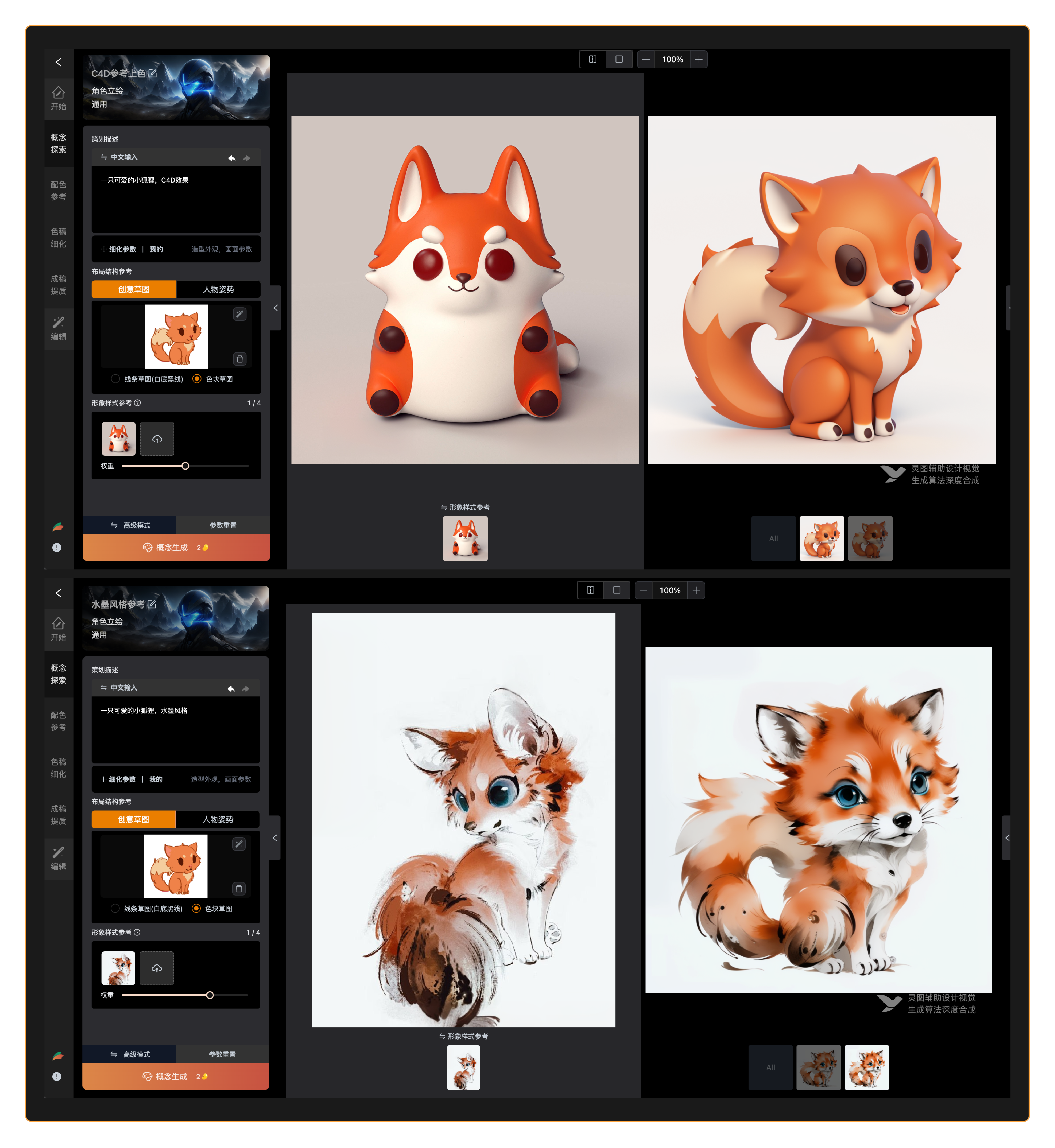Click back arrow in top panel sidebar
The image size is (1055, 1148).
pos(58,62)
